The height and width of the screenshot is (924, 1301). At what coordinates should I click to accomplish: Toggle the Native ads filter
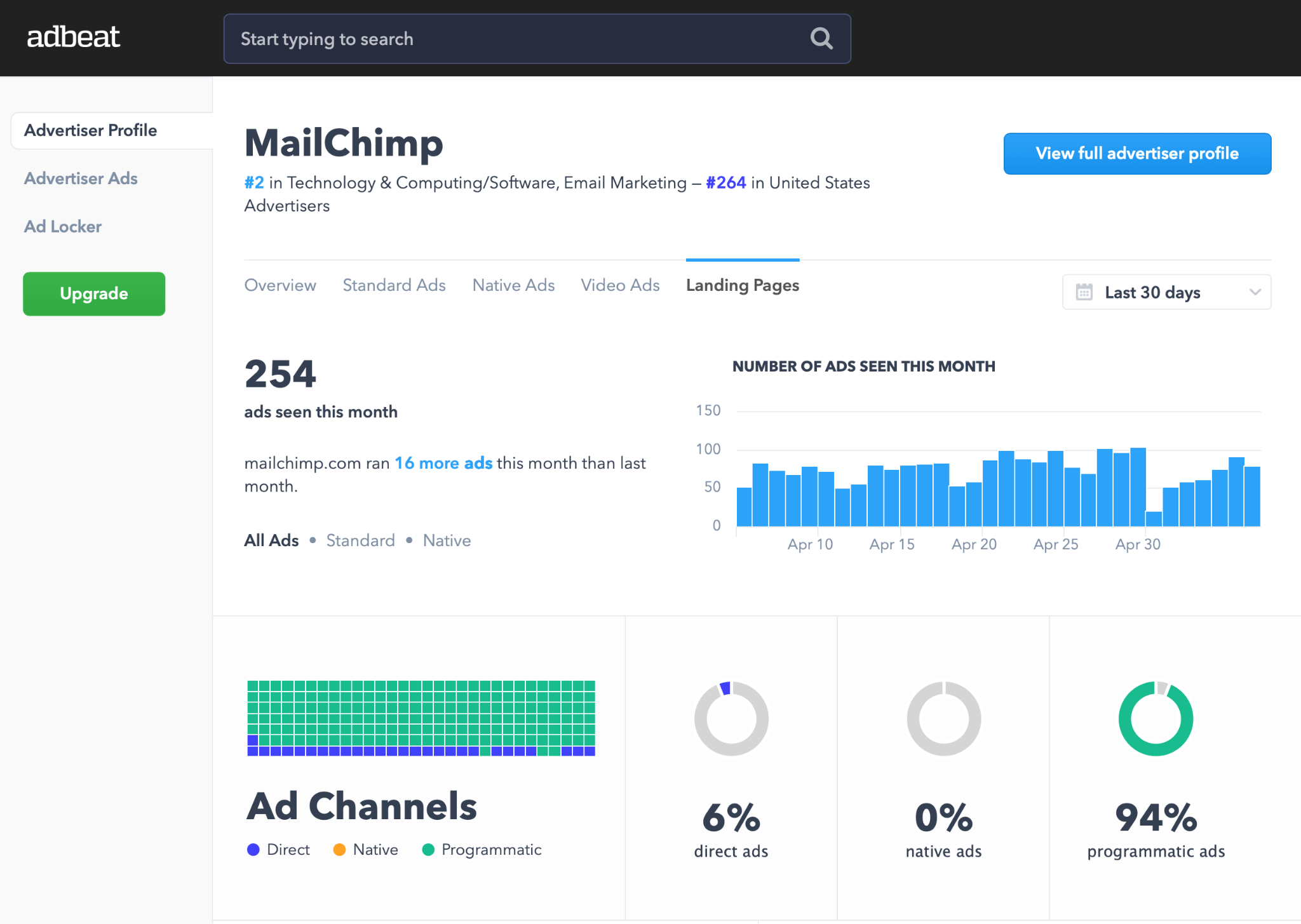point(447,540)
